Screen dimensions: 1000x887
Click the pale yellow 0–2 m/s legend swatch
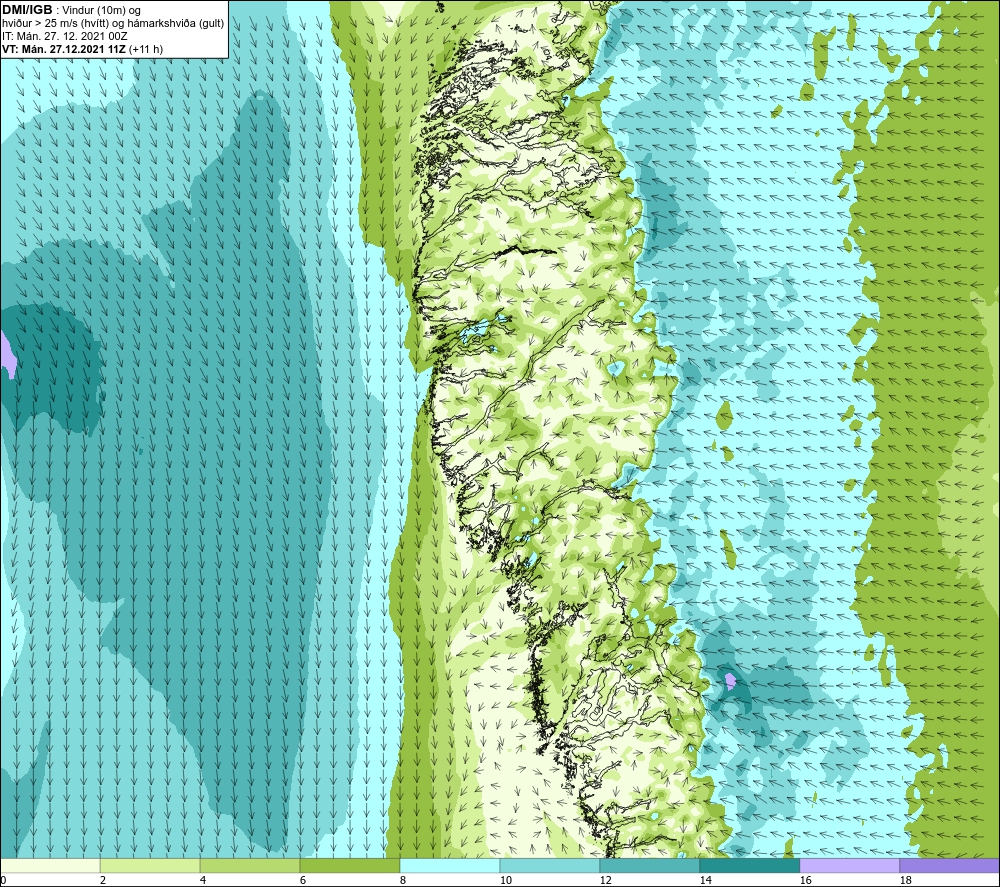(50, 865)
